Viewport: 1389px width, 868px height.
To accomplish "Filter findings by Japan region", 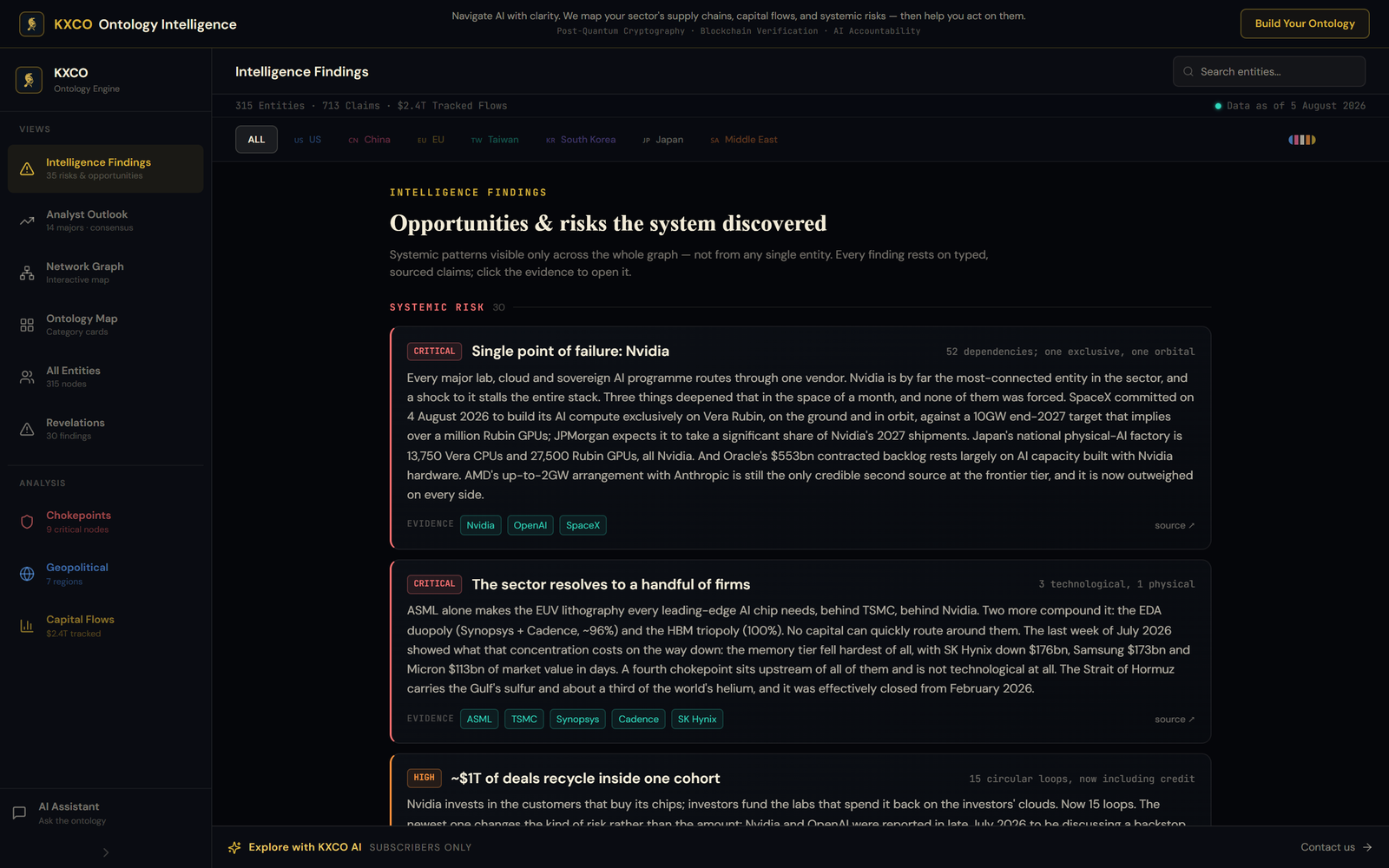I will 663,140.
